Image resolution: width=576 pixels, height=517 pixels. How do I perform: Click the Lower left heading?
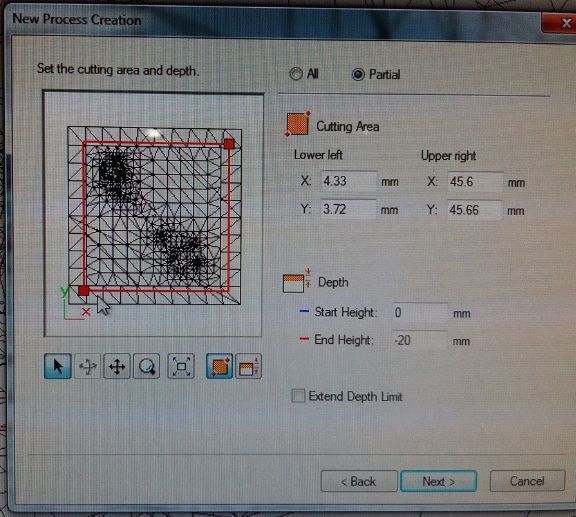coord(318,155)
